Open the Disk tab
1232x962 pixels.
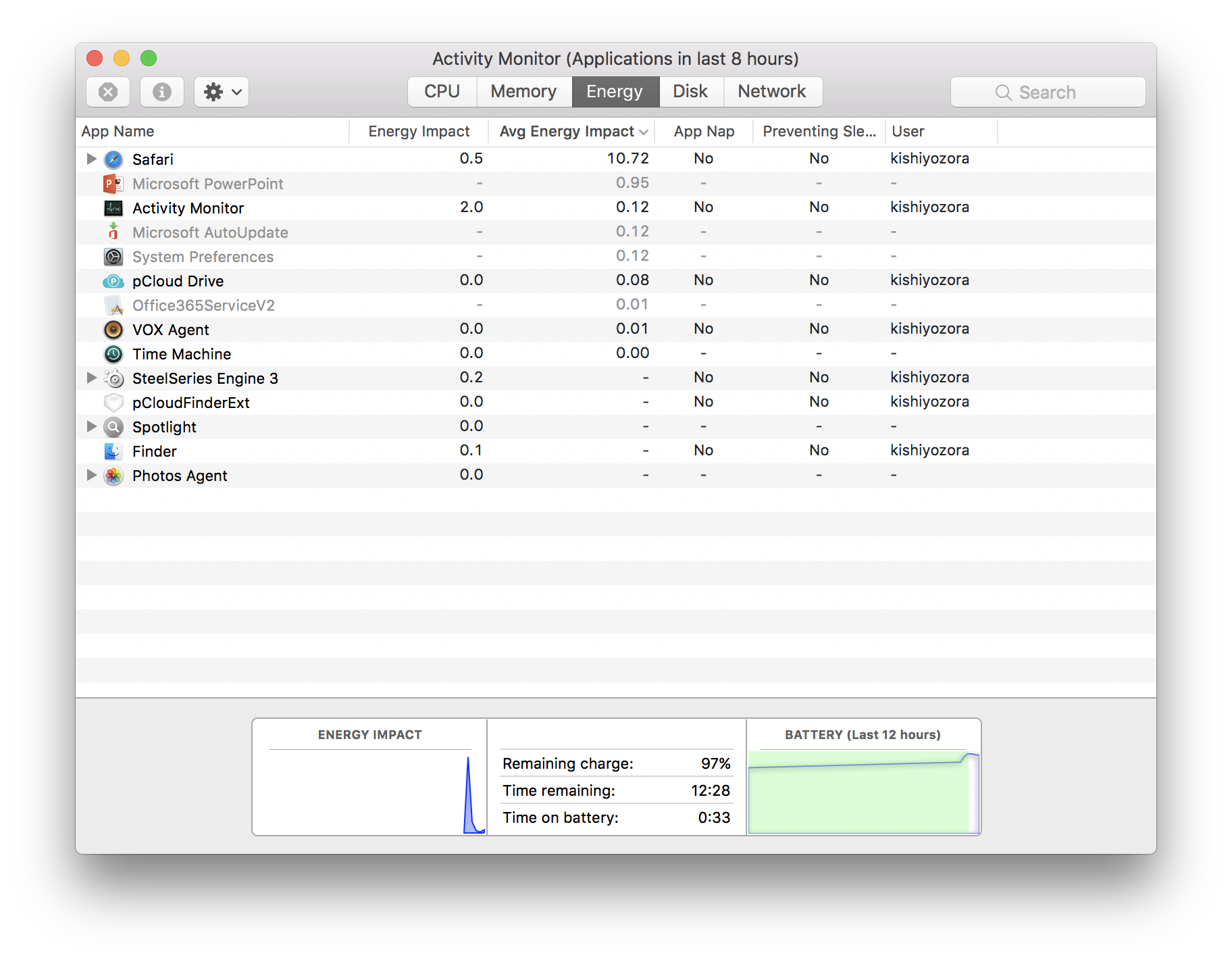tap(691, 92)
